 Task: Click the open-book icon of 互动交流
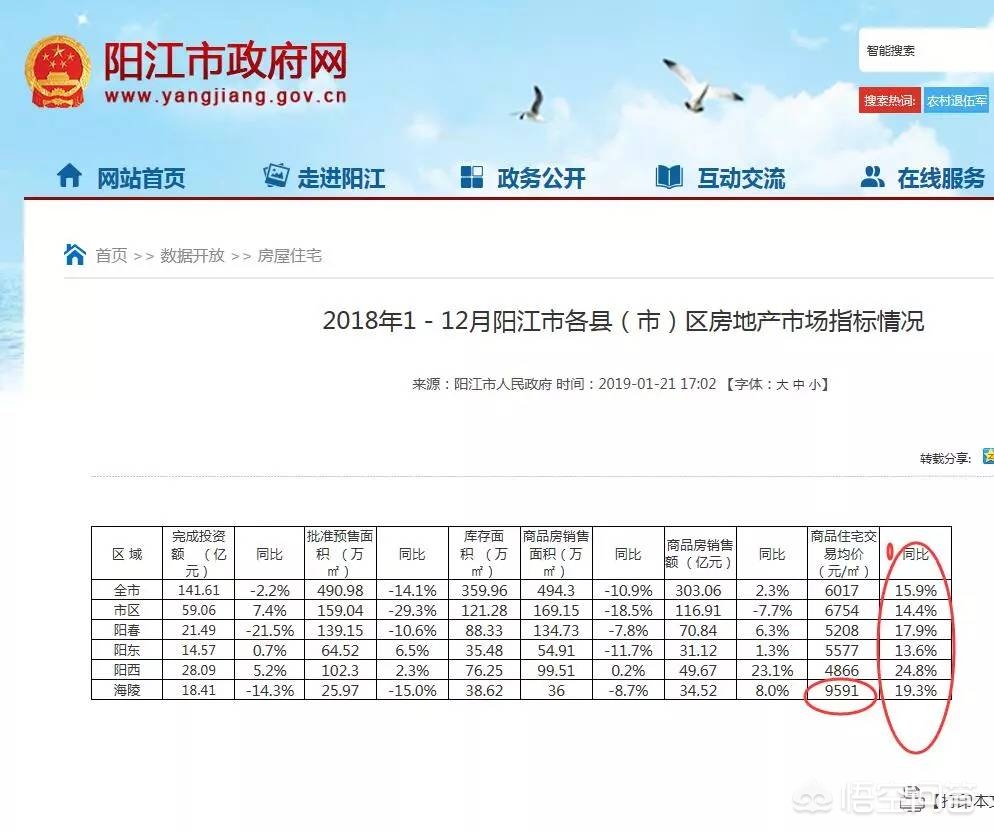click(668, 175)
